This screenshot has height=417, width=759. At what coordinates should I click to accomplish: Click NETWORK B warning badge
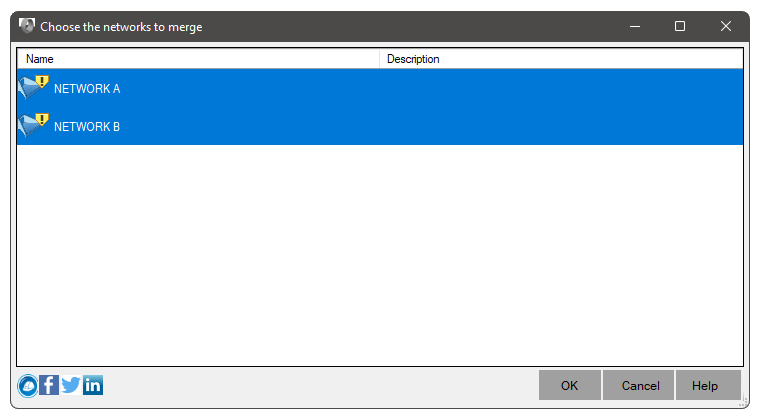[x=42, y=120]
